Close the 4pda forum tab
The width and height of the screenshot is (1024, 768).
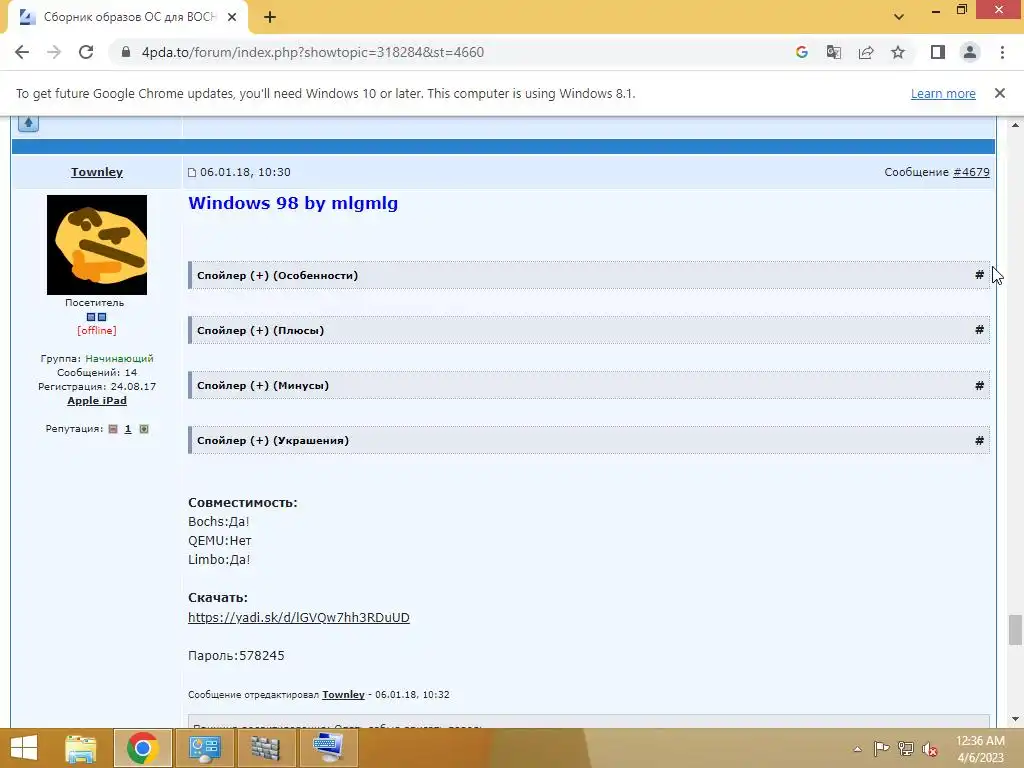[232, 18]
